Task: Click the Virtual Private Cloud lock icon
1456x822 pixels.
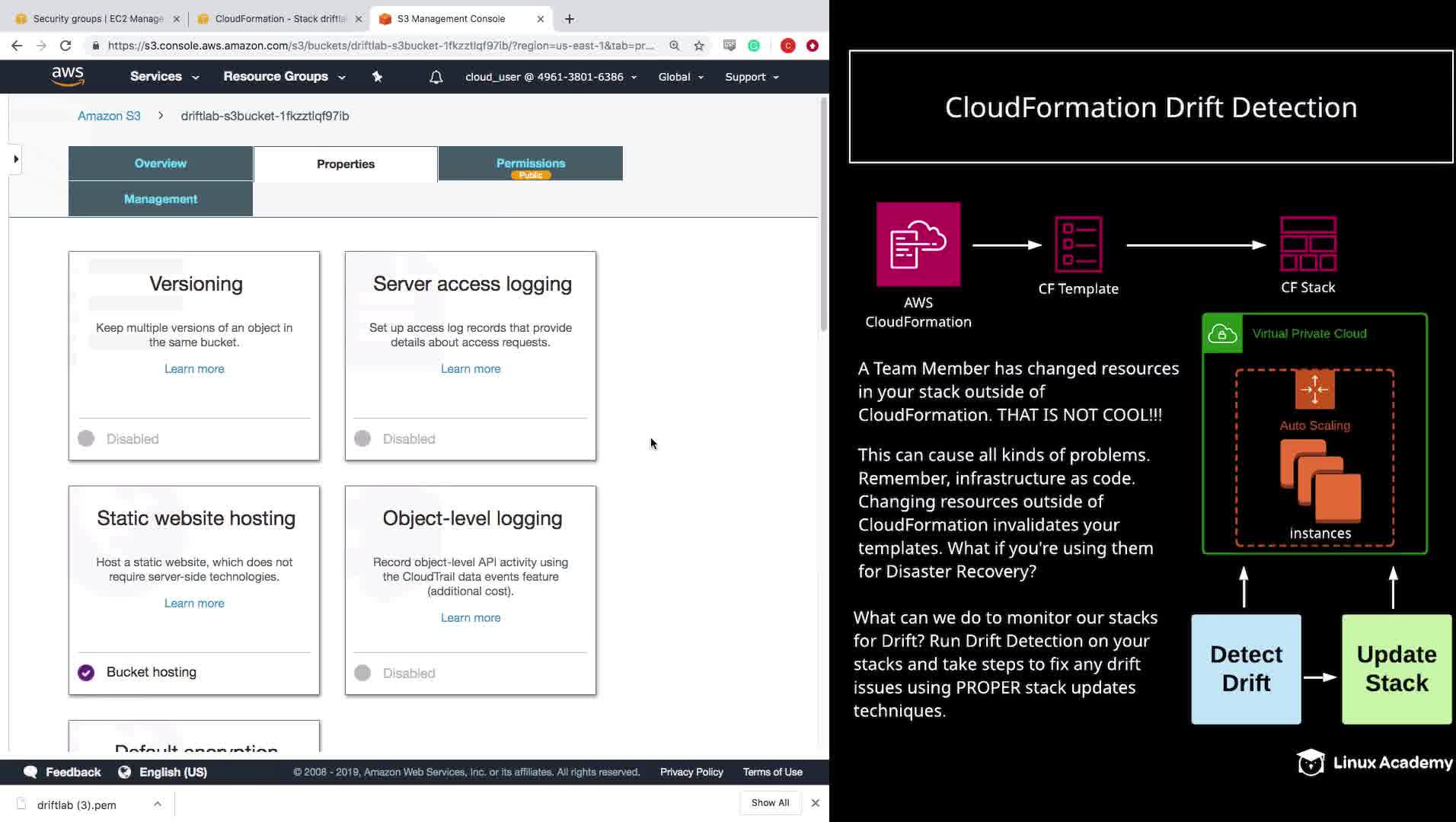Action: (1222, 333)
